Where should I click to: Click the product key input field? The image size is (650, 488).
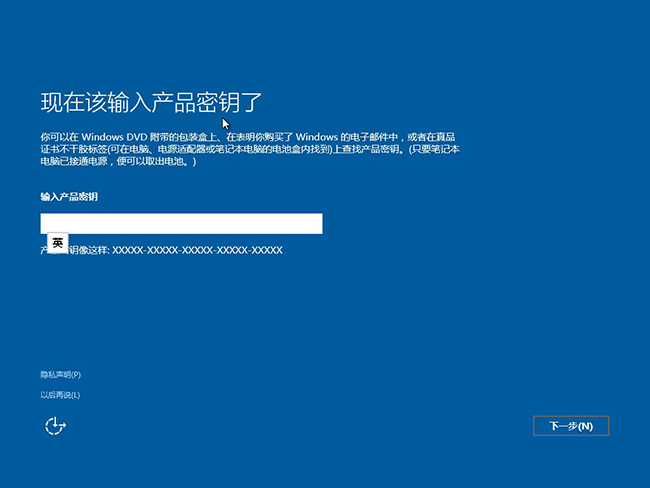click(x=181, y=223)
